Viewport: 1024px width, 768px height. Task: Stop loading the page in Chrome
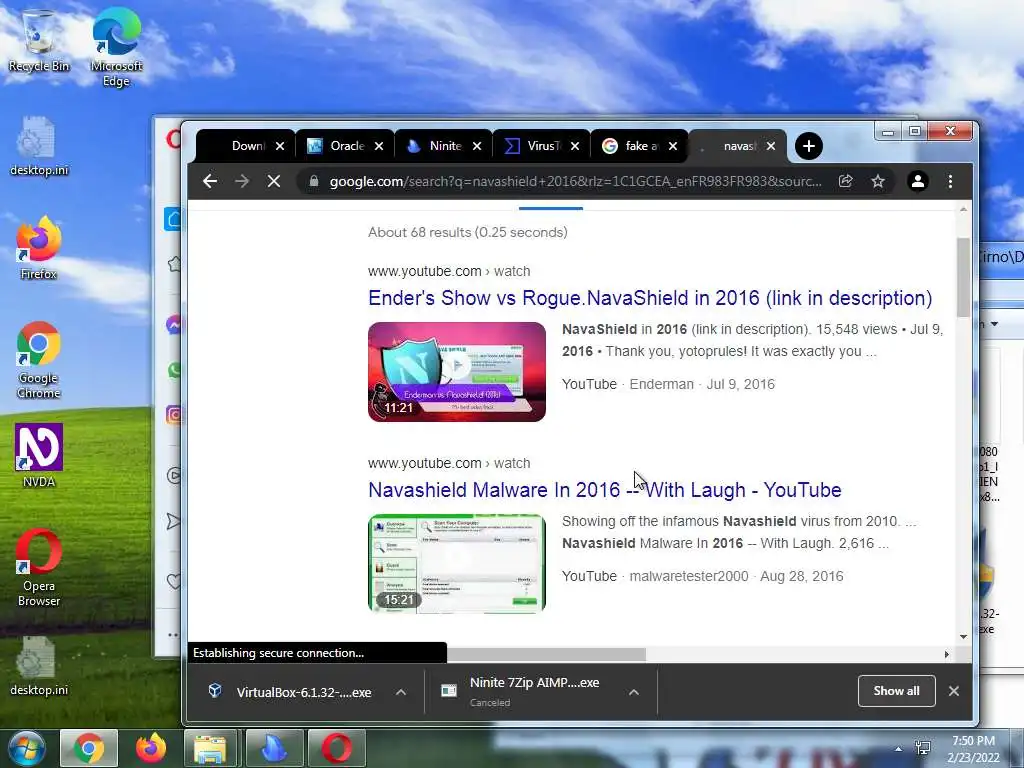[x=274, y=181]
